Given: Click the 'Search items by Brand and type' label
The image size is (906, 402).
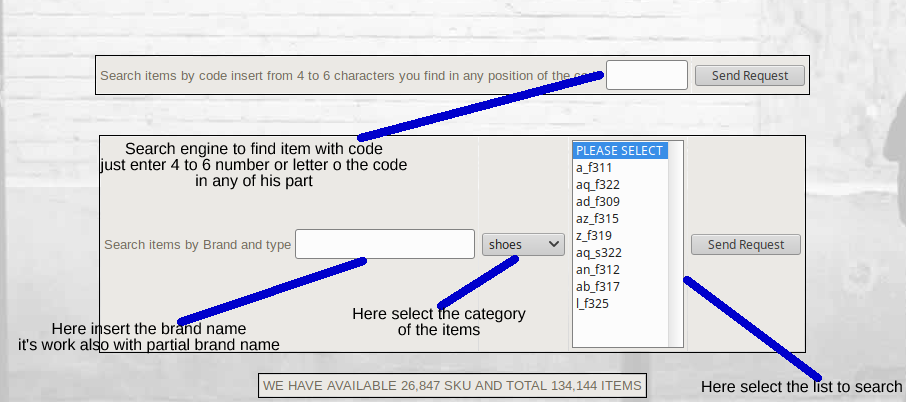Looking at the screenshot, I should tap(198, 244).
